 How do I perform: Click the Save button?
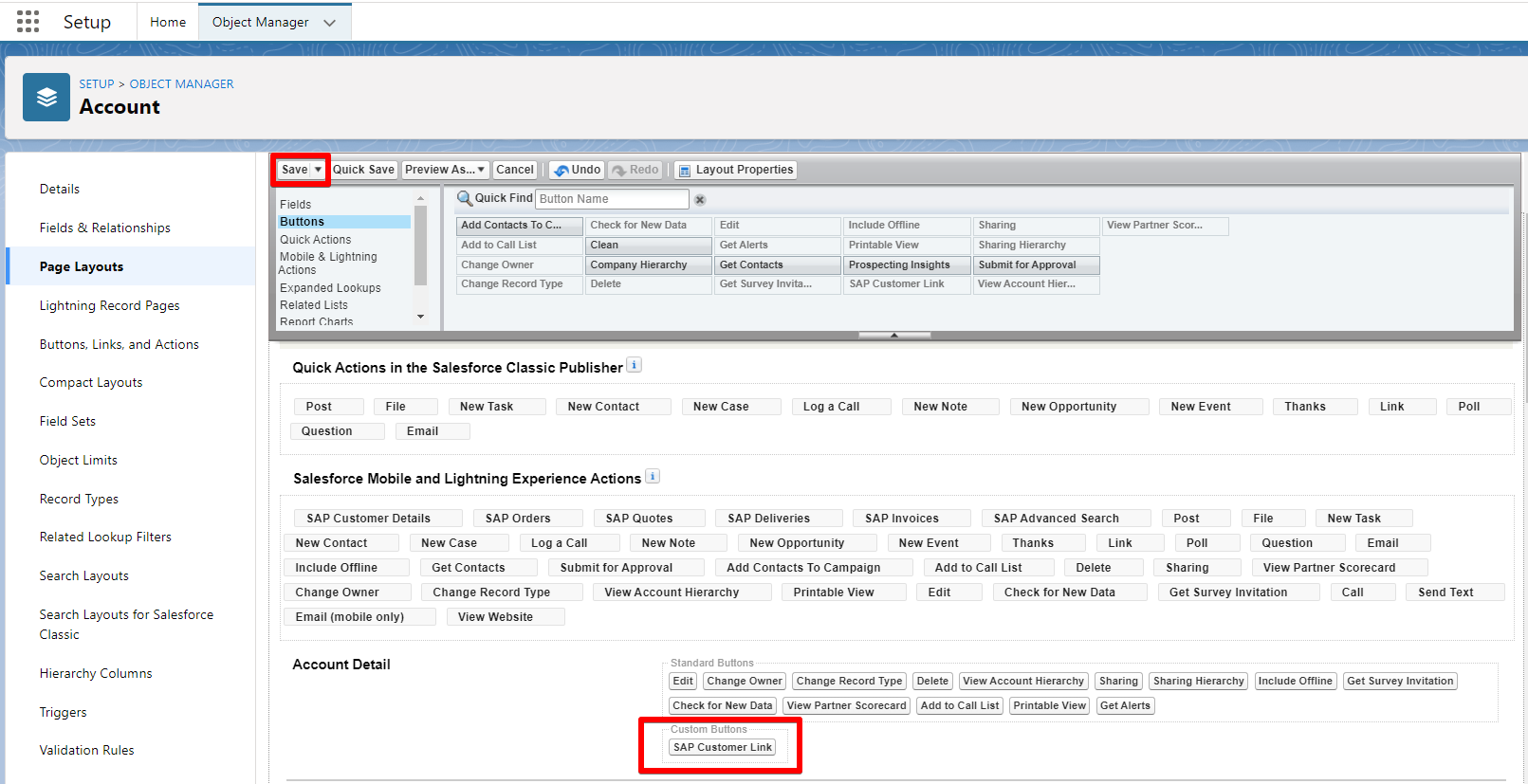[294, 170]
